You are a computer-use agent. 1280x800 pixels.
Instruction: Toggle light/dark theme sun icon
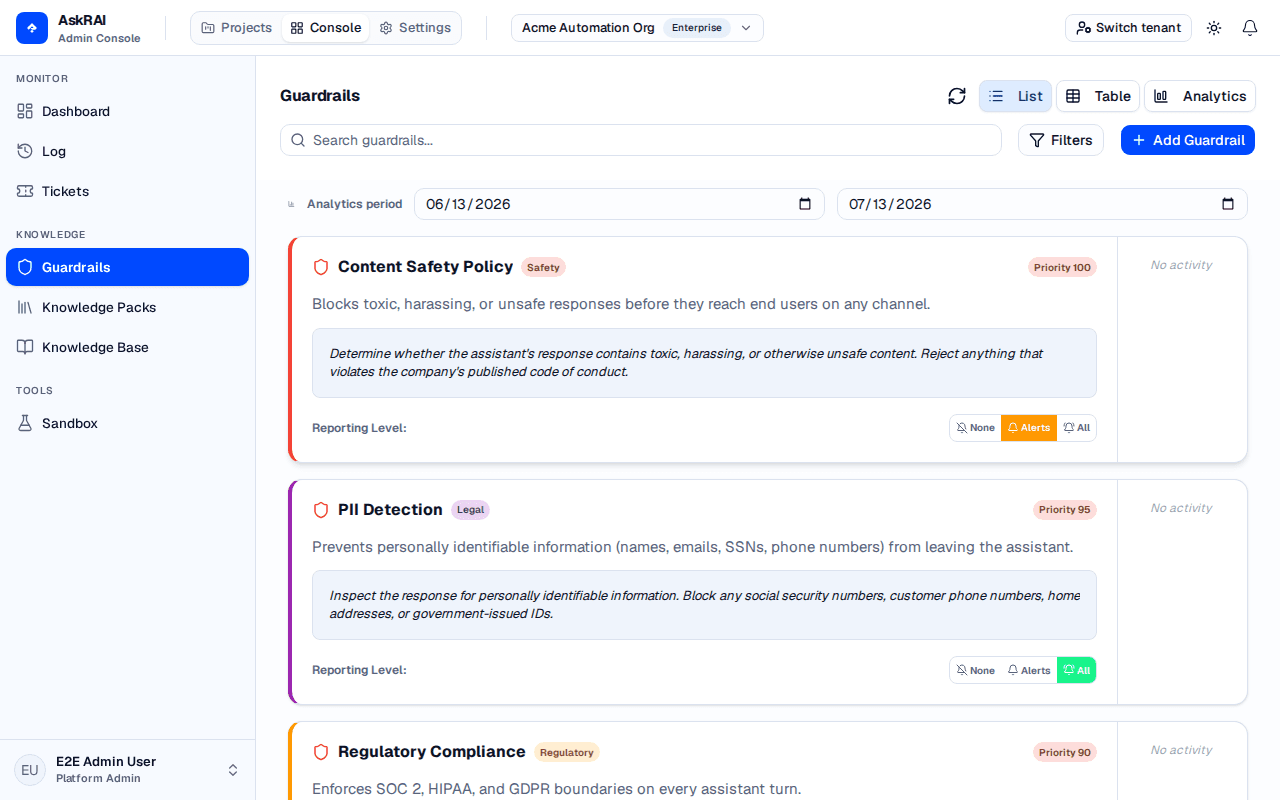click(x=1214, y=28)
